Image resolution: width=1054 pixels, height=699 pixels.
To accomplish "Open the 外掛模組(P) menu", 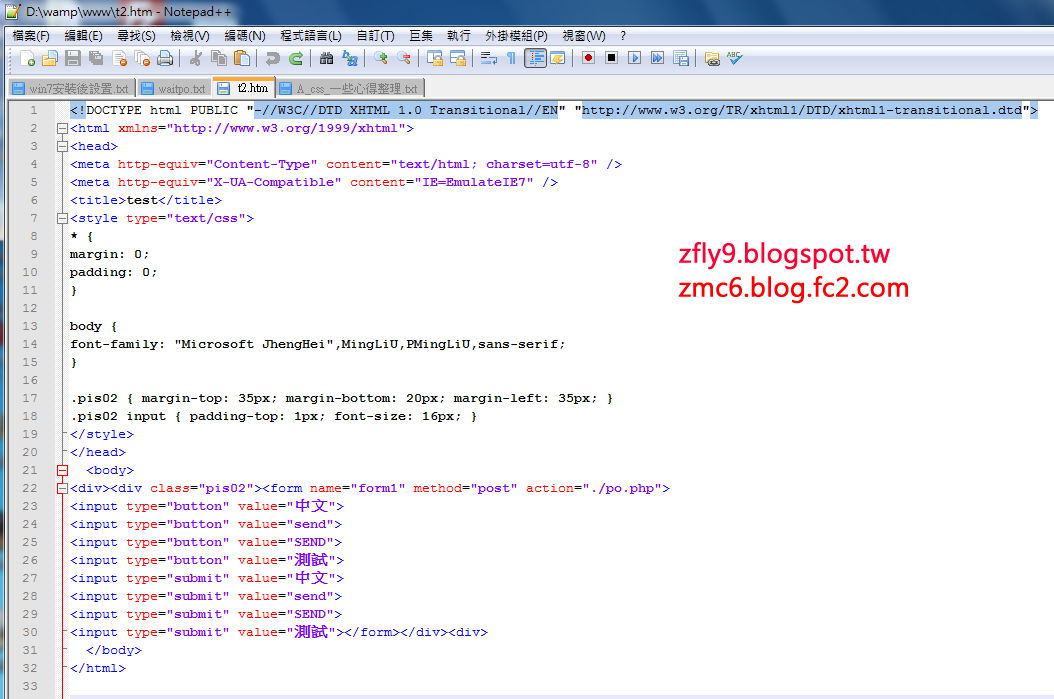I will pyautogui.click(x=516, y=36).
